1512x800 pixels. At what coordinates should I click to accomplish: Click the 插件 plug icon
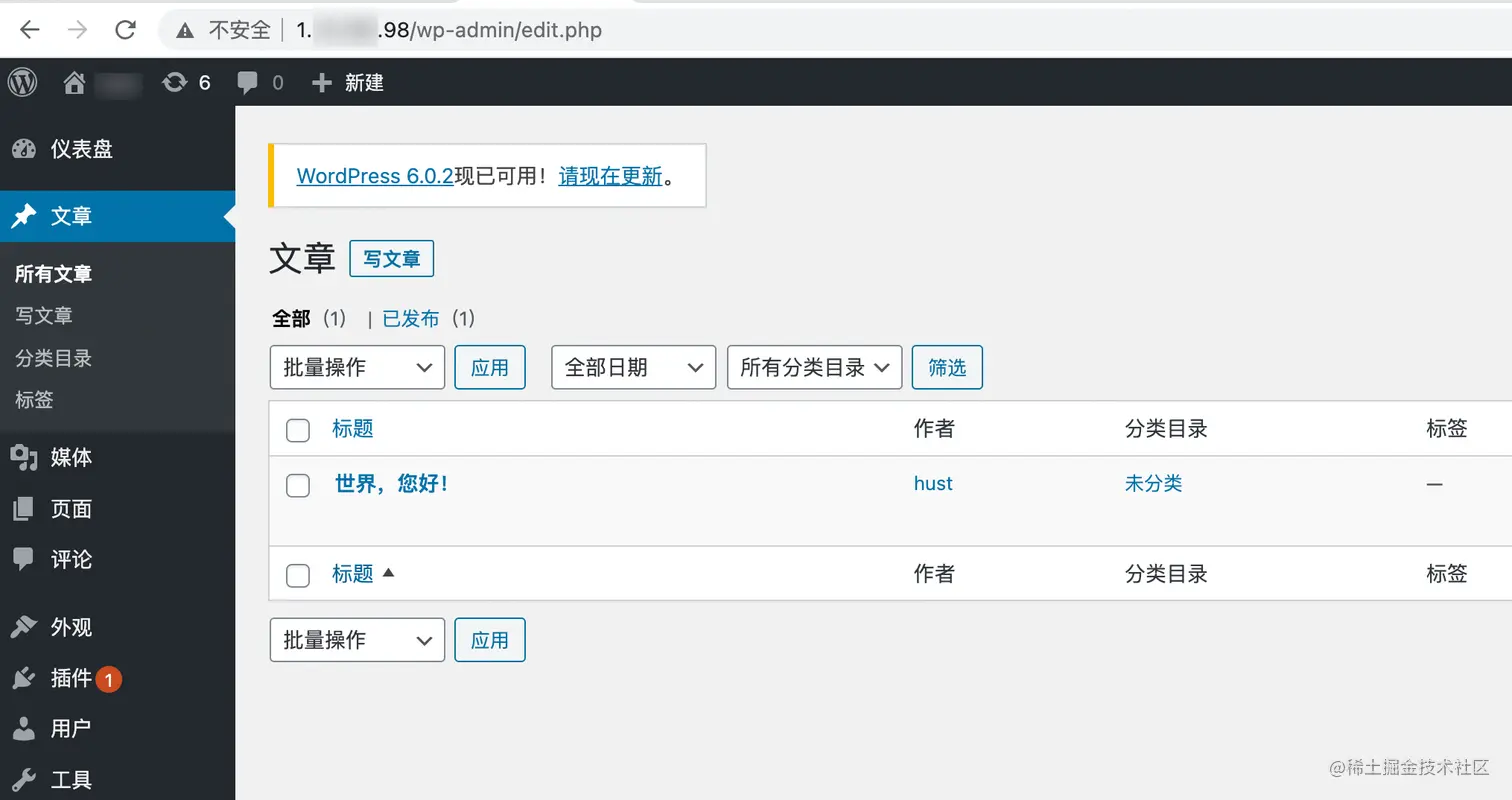pyautogui.click(x=24, y=678)
